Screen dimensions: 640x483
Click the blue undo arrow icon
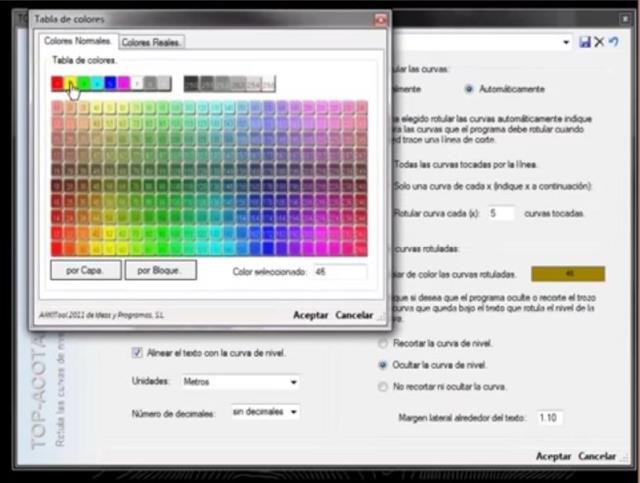click(613, 42)
